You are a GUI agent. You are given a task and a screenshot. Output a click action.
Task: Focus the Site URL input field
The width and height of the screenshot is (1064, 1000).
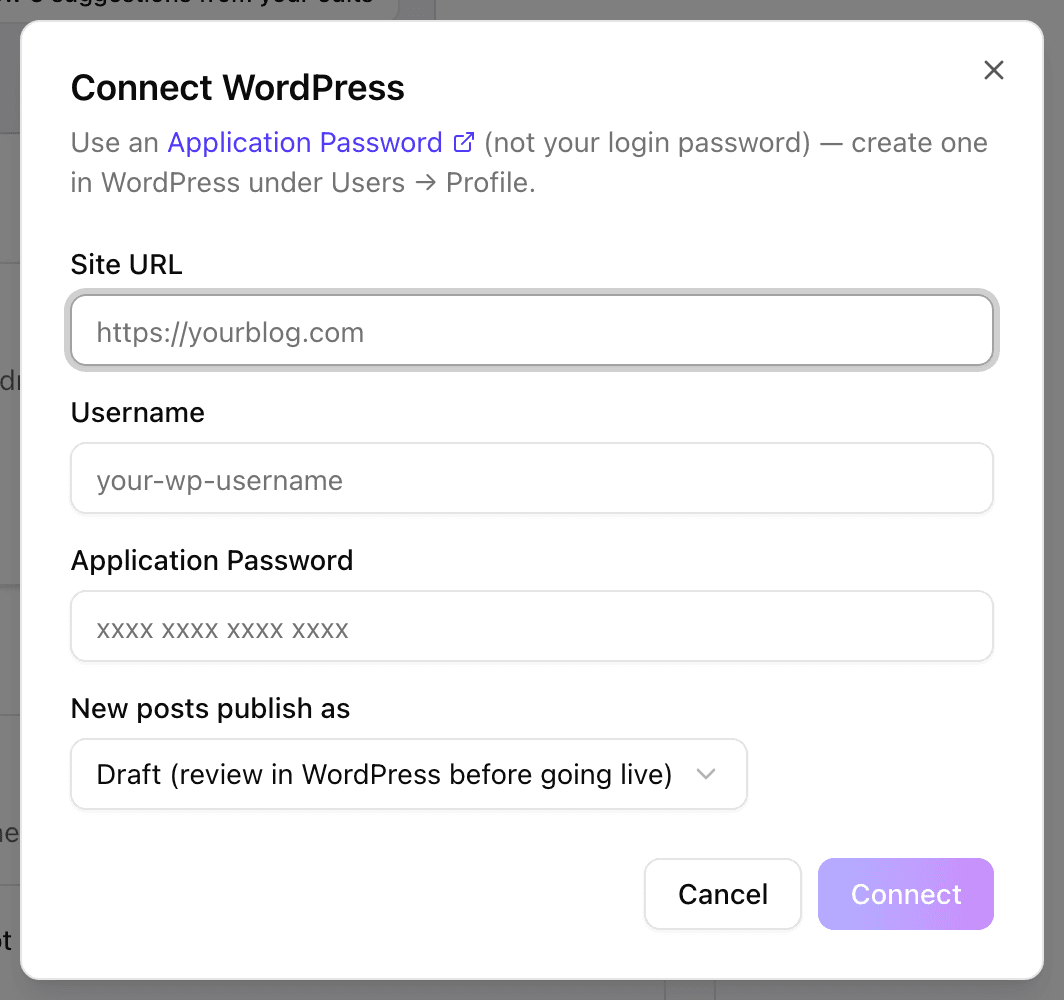[x=532, y=331]
